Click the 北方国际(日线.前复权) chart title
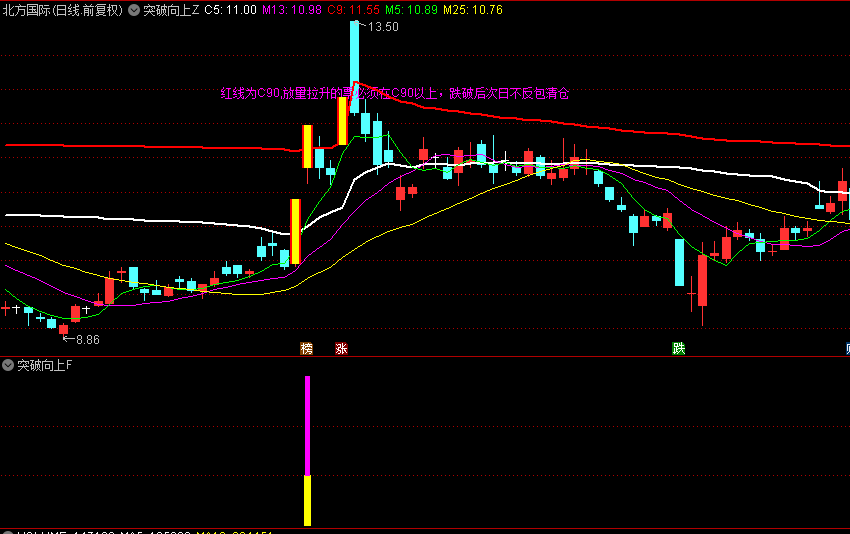The width and height of the screenshot is (850, 534). pos(63,10)
